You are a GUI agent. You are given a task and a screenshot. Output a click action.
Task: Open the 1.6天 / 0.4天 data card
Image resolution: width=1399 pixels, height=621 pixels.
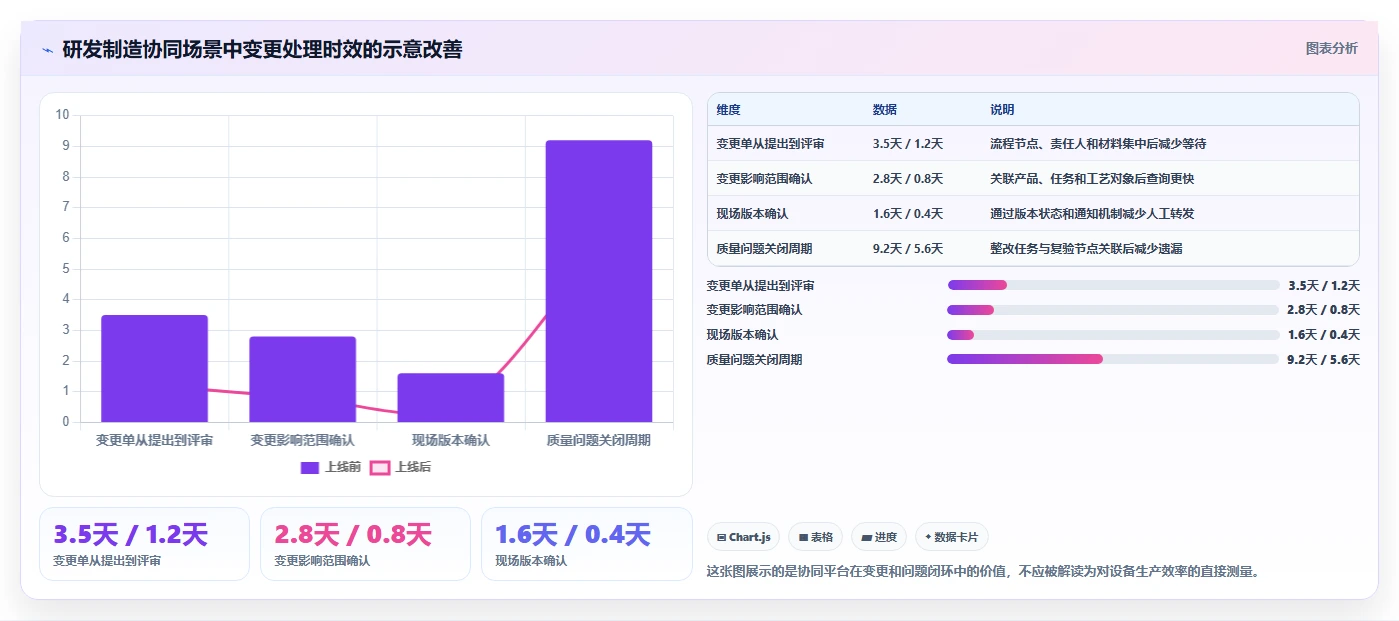[x=586, y=544]
